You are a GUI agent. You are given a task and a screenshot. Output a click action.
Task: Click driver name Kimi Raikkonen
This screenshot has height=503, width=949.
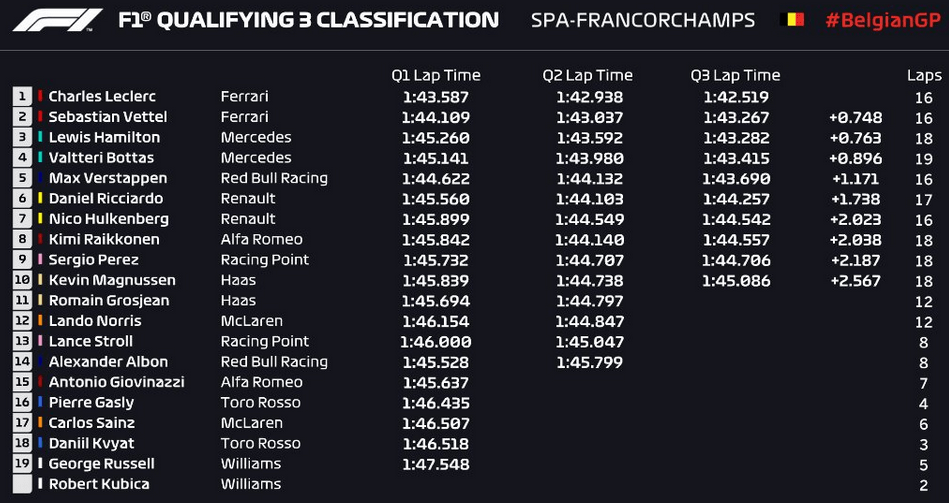coord(104,239)
